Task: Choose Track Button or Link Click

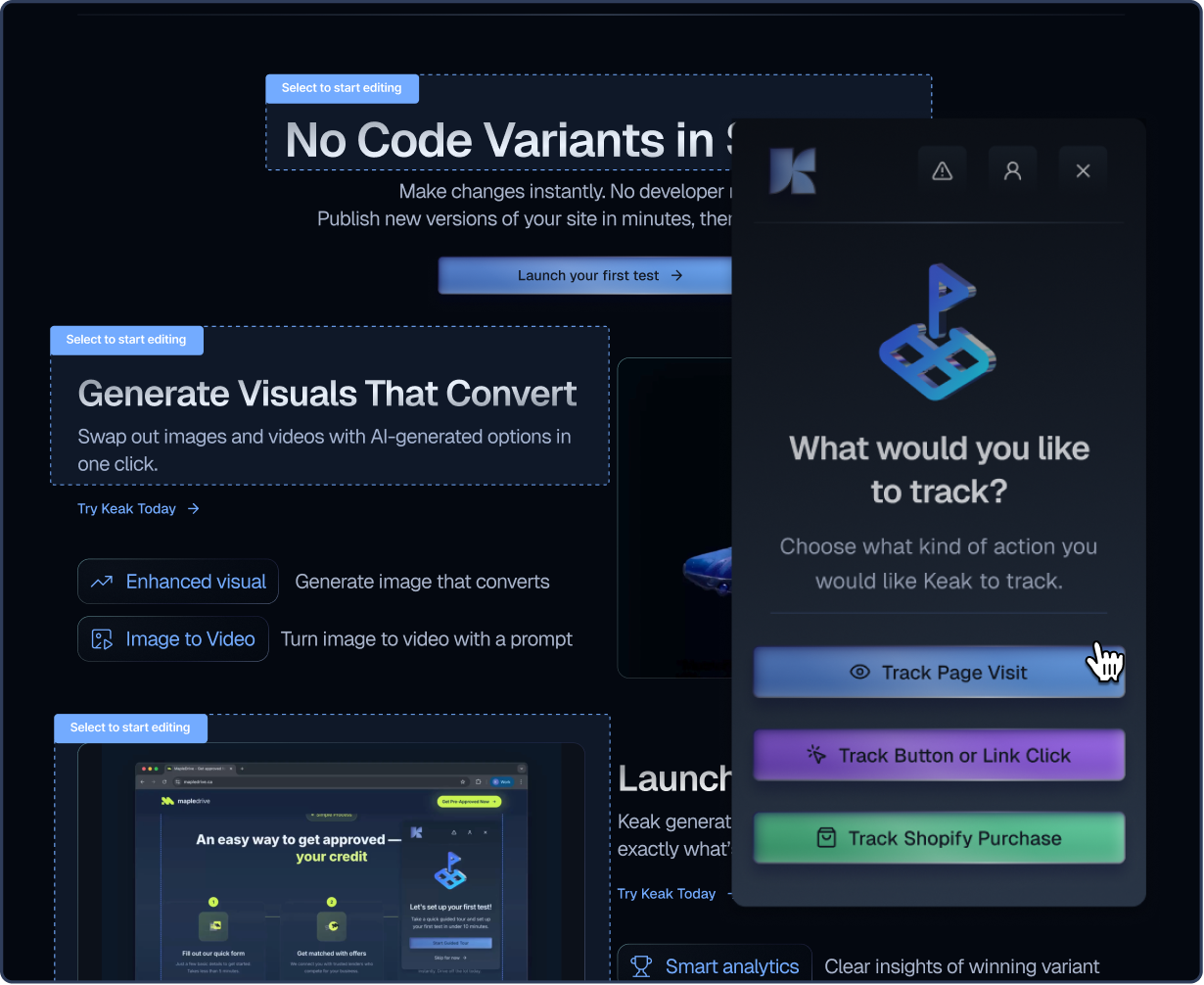Action: [938, 755]
